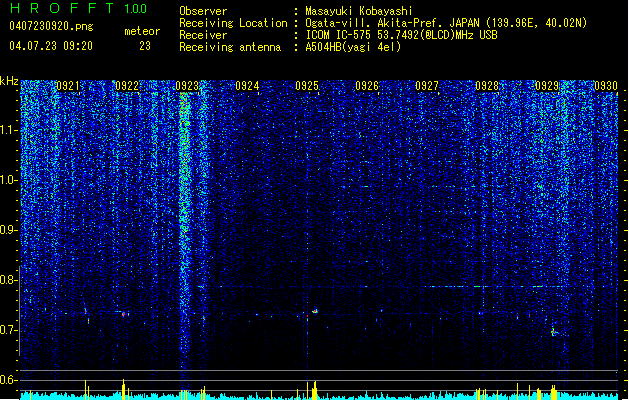Click the 0924 time marker
Screen dimensions: 629x400
click(247, 86)
